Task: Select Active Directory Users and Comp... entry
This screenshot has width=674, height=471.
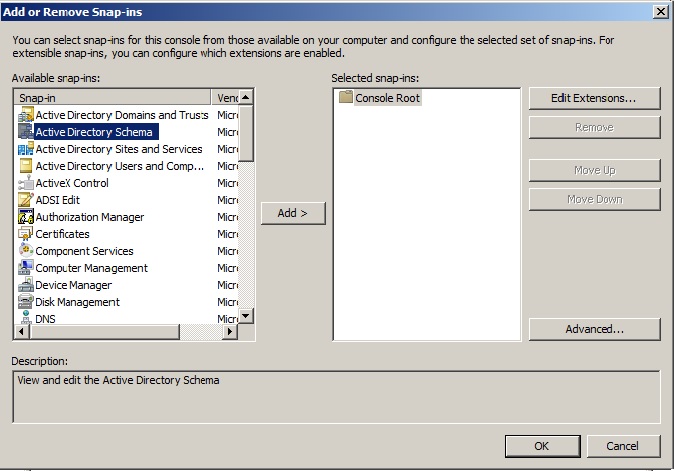Action: pyautogui.click(x=119, y=166)
